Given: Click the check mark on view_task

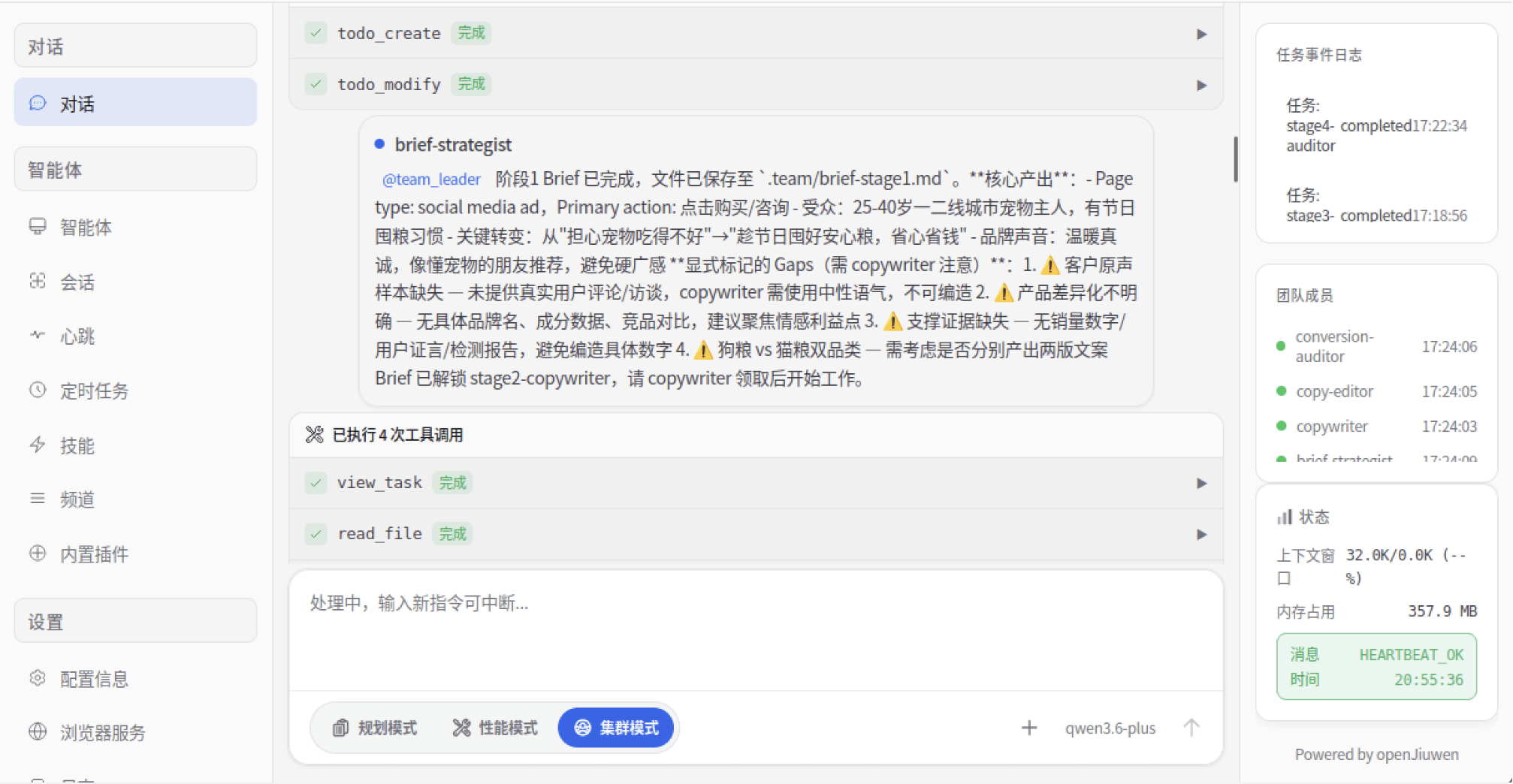Looking at the screenshot, I should [316, 483].
